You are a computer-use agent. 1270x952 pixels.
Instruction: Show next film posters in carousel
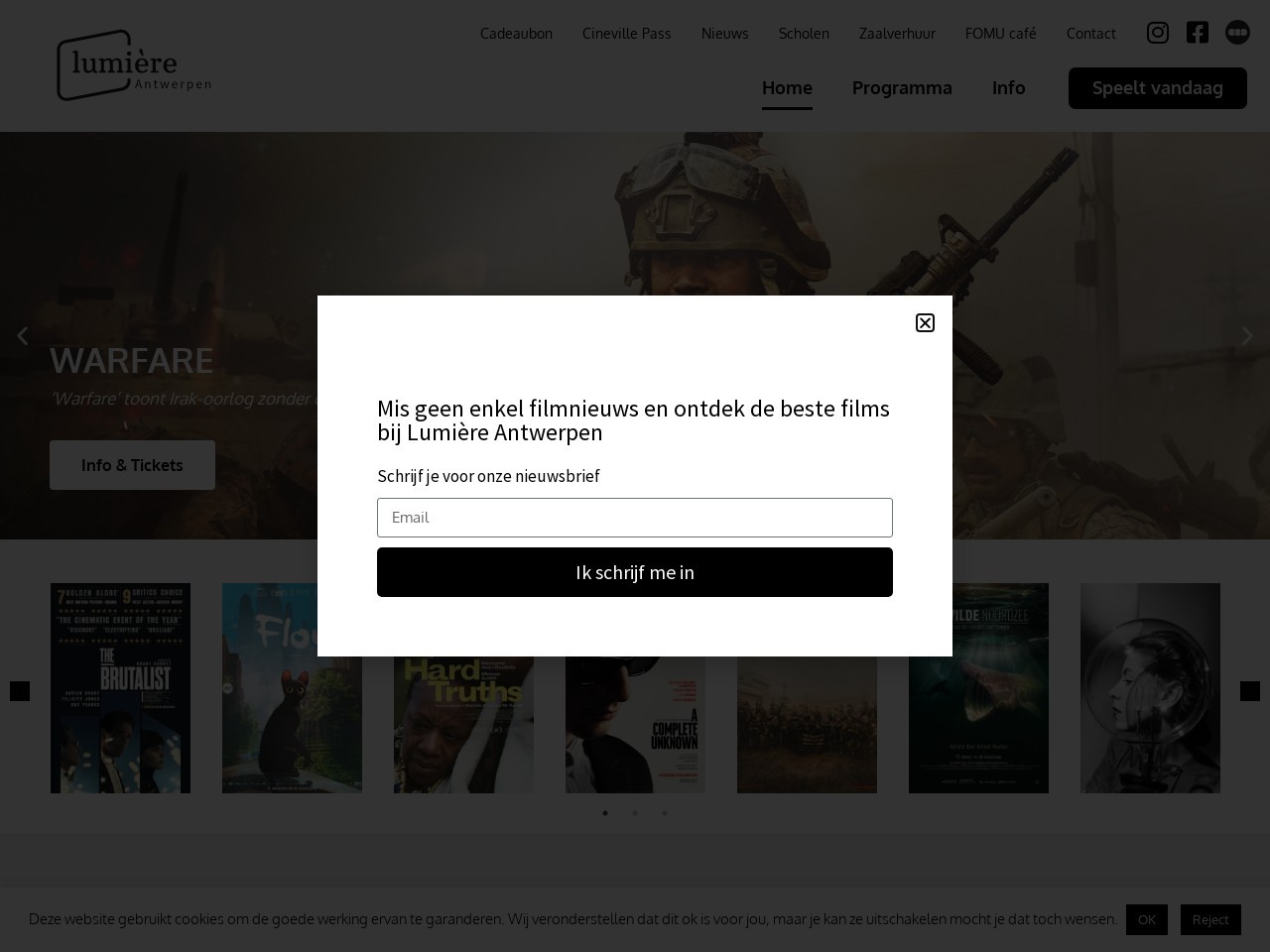(1250, 691)
